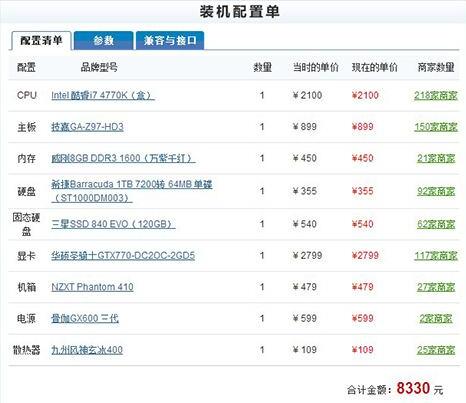Open 技嘉GA-Z97-HD3 motherboard link
Viewport: 466px width, 403px height.
click(87, 127)
